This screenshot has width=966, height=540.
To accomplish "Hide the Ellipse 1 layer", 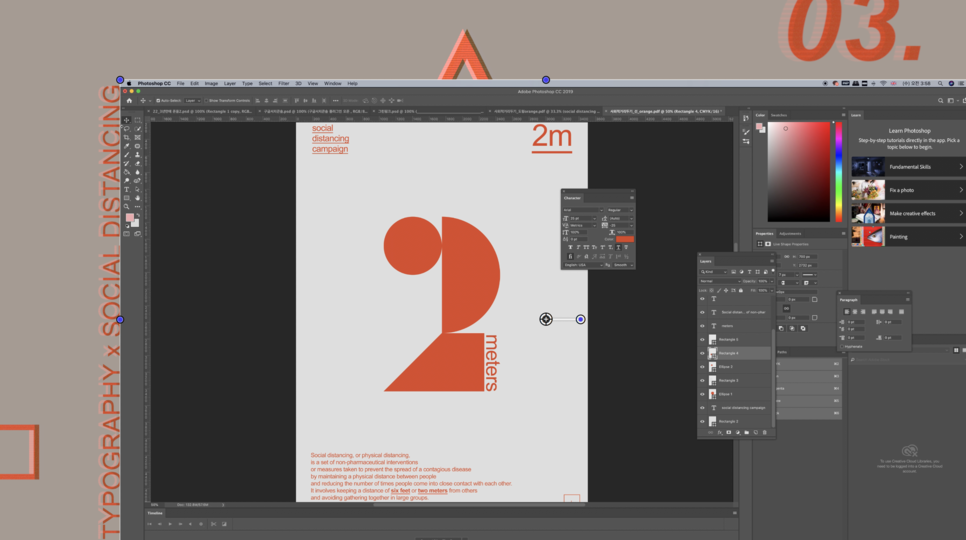I will [702, 394].
